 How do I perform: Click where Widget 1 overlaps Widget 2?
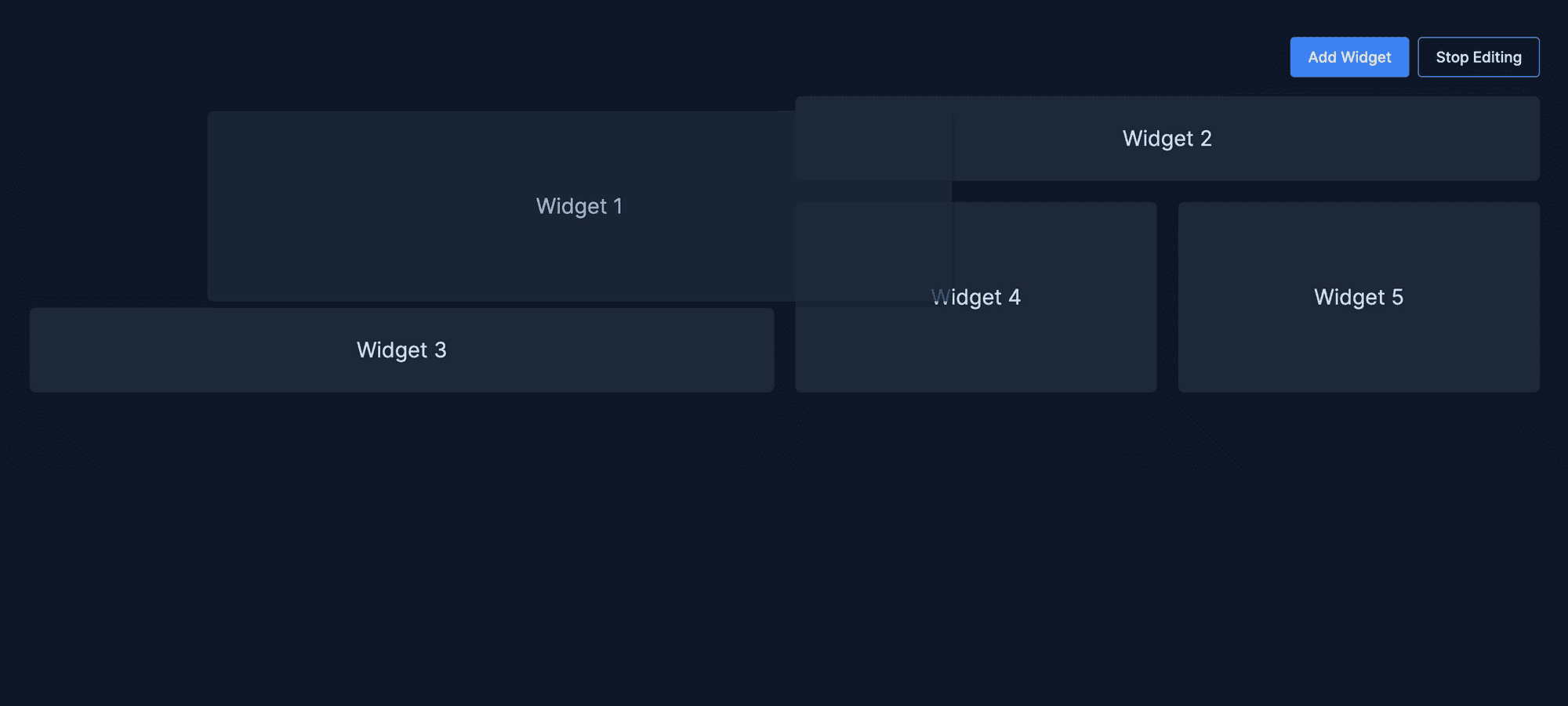[873, 147]
